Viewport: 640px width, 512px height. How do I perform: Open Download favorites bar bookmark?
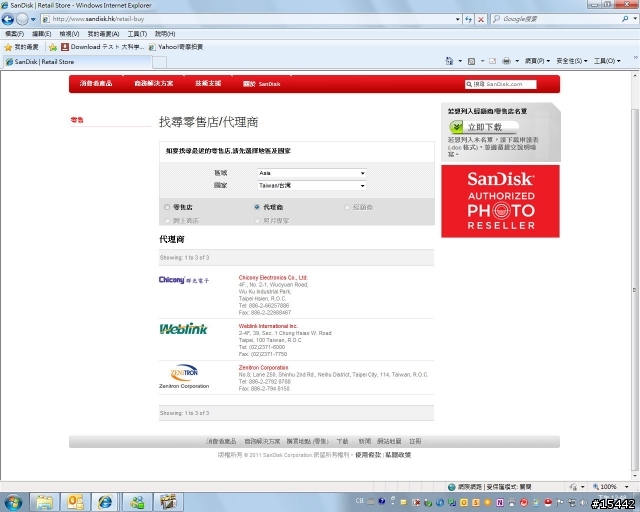pos(102,47)
